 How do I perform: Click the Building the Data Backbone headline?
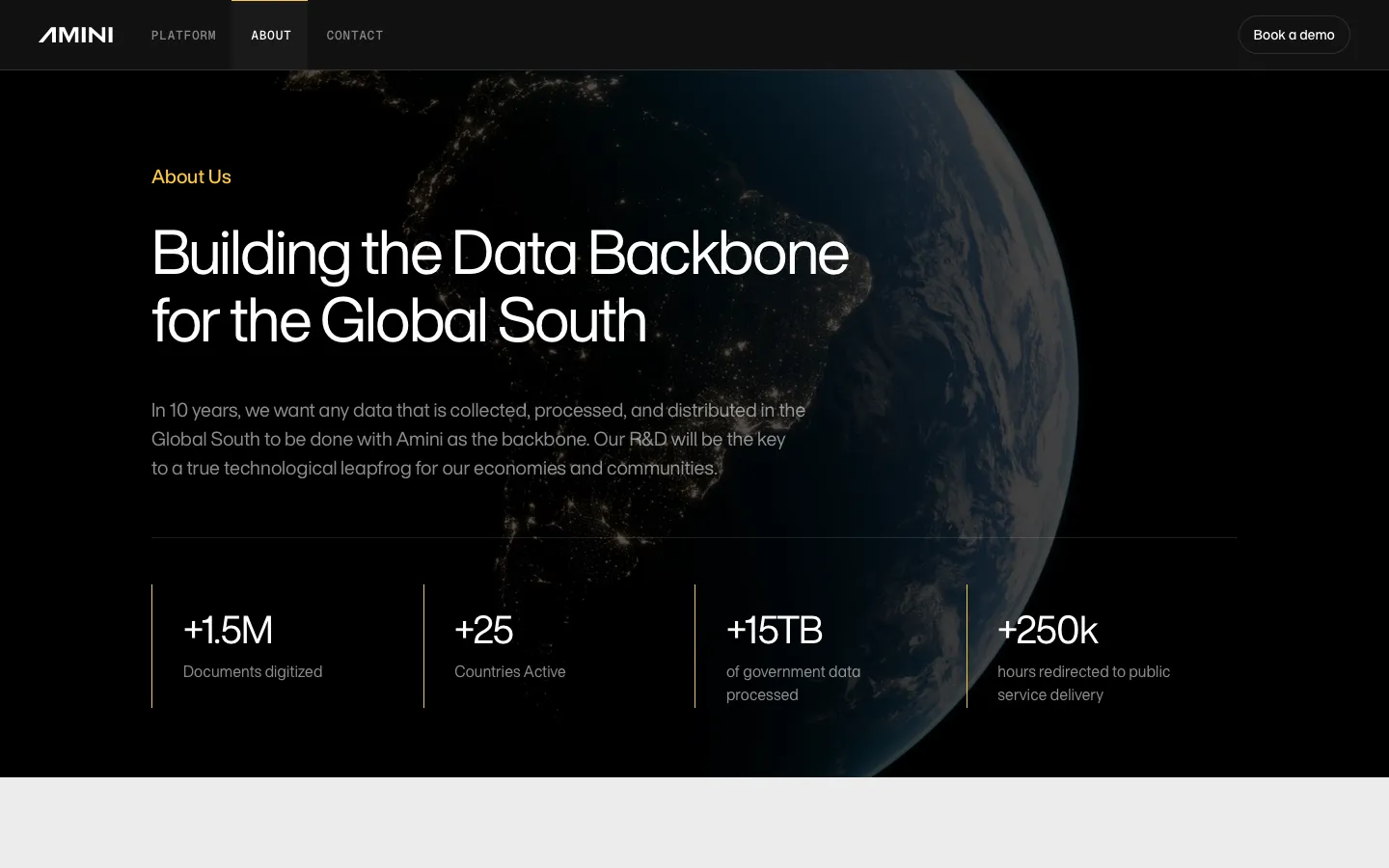(x=500, y=285)
